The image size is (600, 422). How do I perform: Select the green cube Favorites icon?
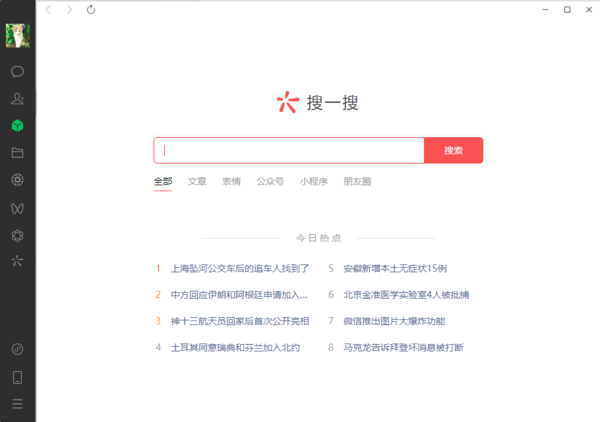(x=17, y=125)
